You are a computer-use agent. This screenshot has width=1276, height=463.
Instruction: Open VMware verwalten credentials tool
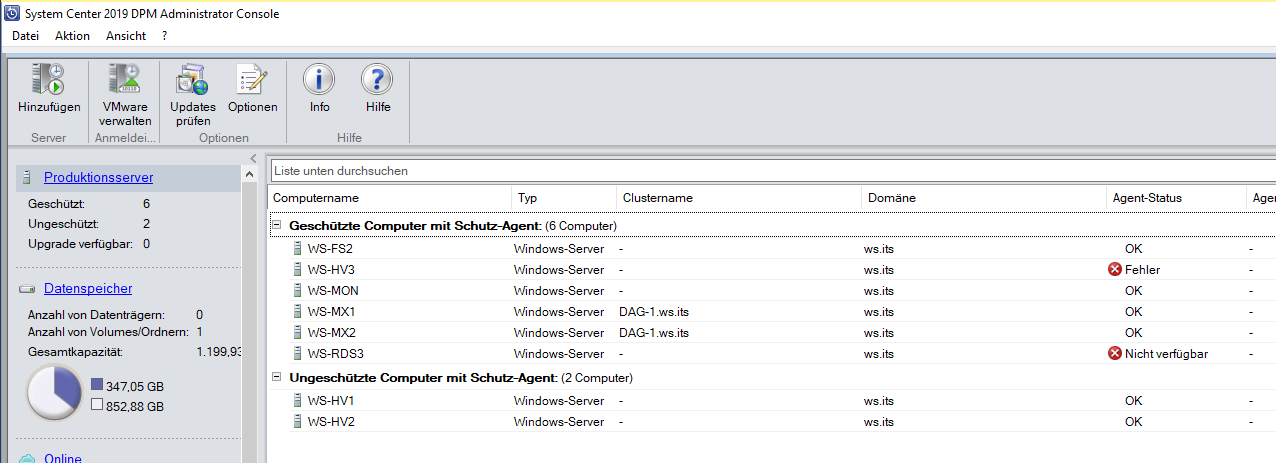(125, 80)
